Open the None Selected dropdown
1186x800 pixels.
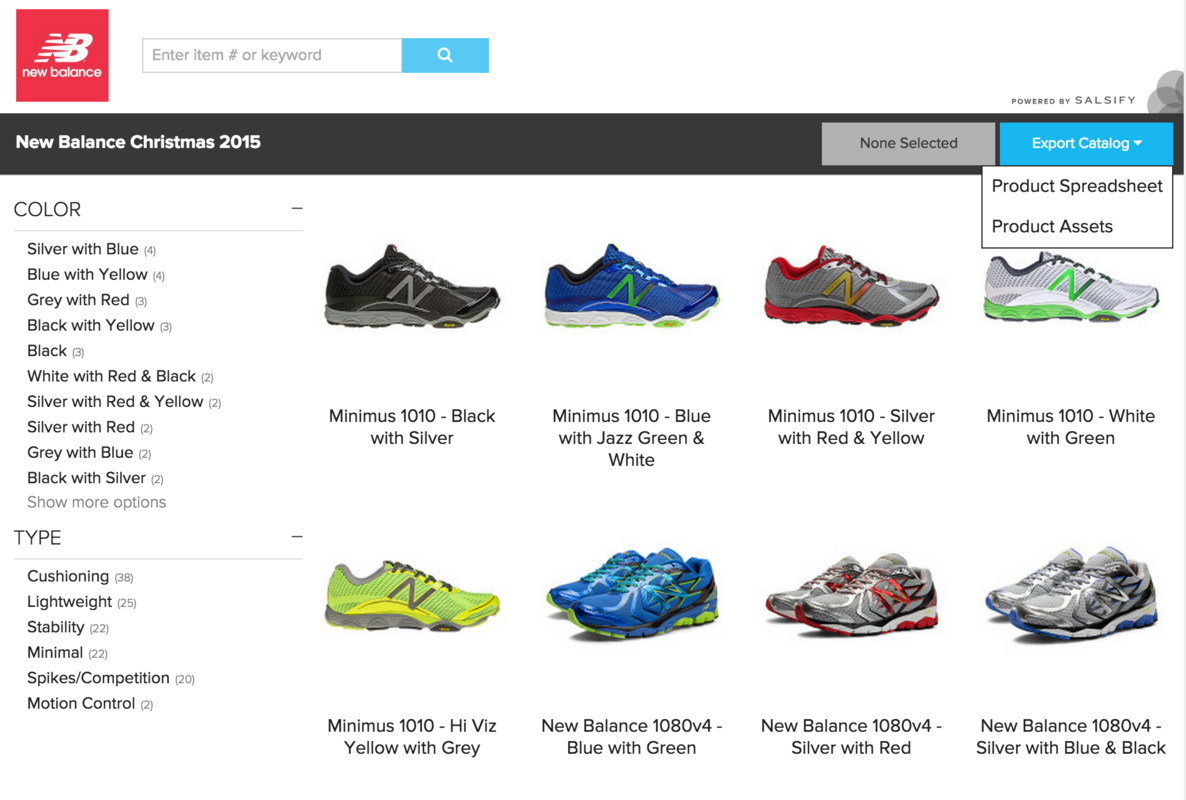click(907, 143)
